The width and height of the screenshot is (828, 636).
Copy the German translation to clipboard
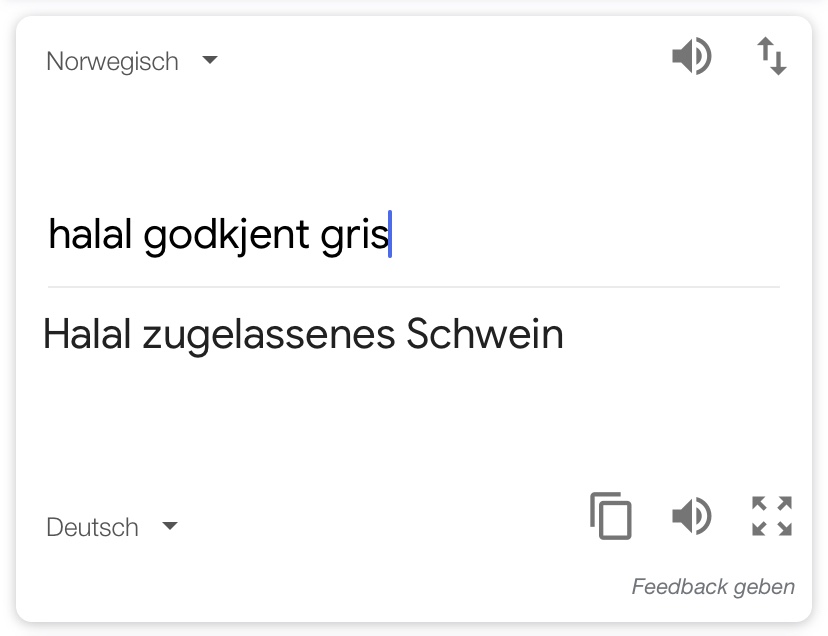[611, 516]
